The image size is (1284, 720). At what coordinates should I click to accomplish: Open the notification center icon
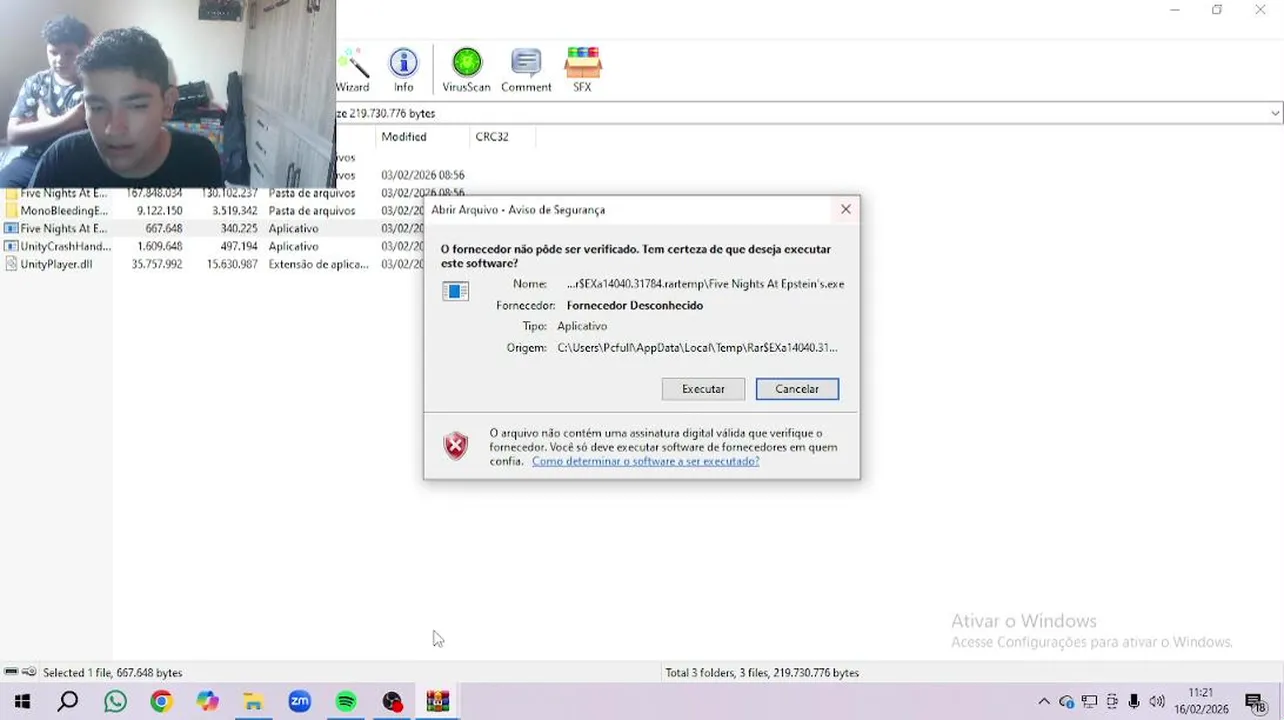tap(1255, 702)
